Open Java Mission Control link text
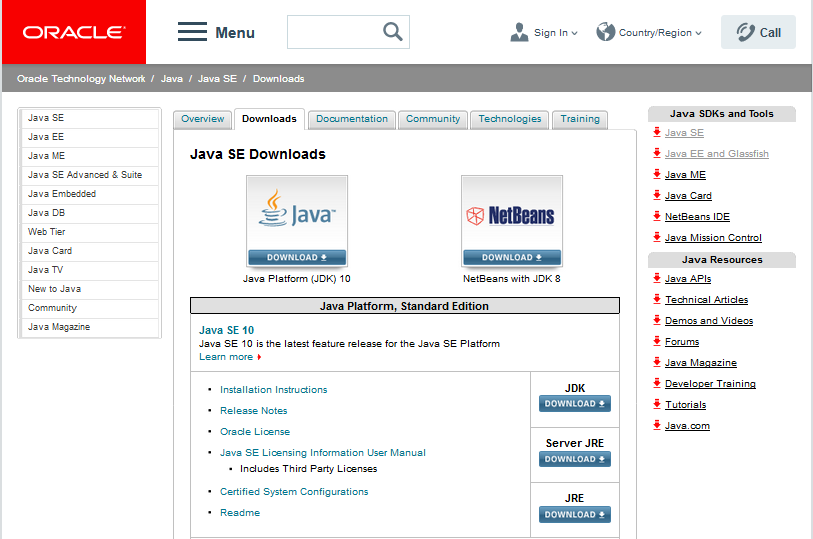 tap(713, 237)
